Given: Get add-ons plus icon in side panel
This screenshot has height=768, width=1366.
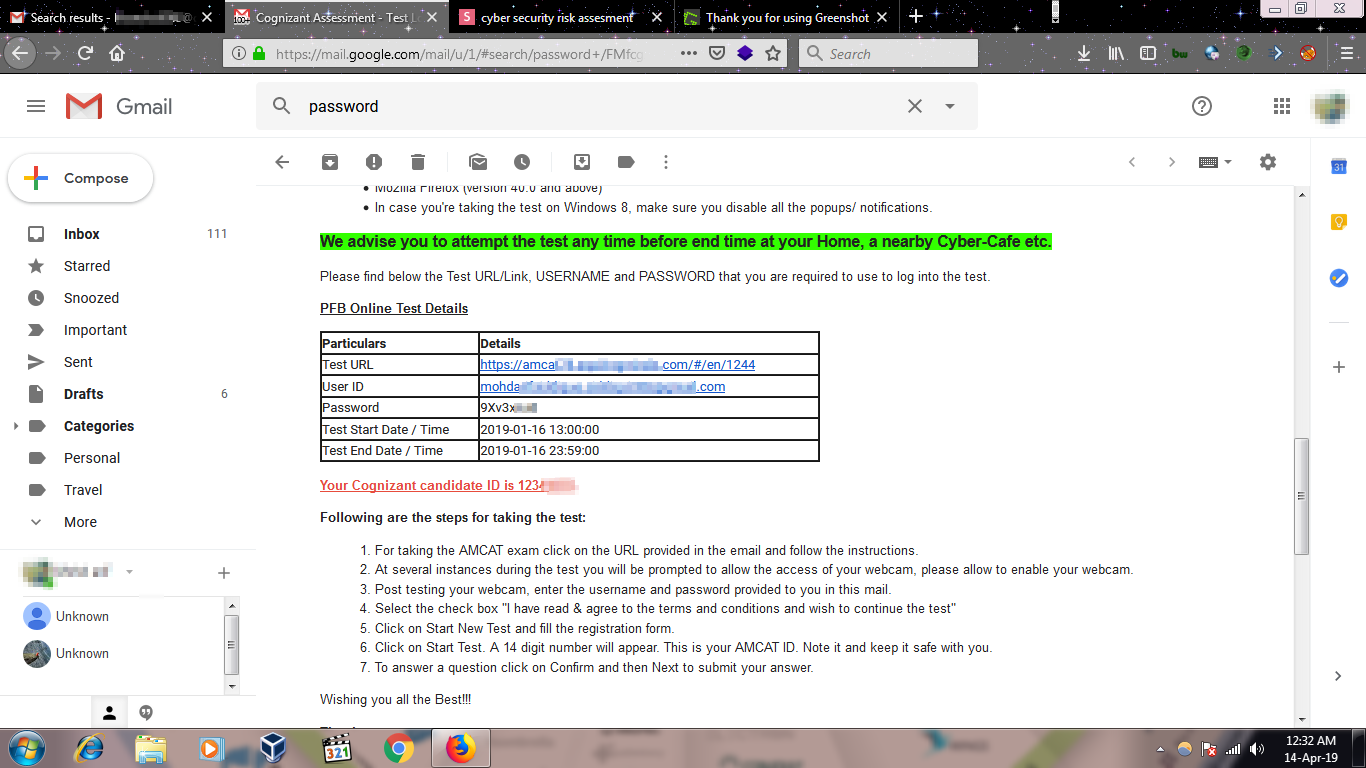Looking at the screenshot, I should [1339, 367].
